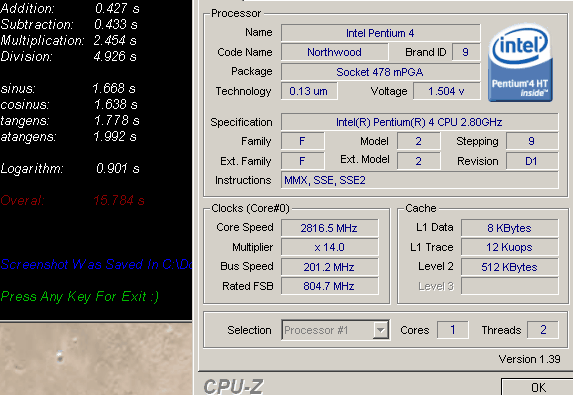Click the Voltage value 1.504 v
Image resolution: width=573 pixels, height=395 pixels.
click(447, 91)
